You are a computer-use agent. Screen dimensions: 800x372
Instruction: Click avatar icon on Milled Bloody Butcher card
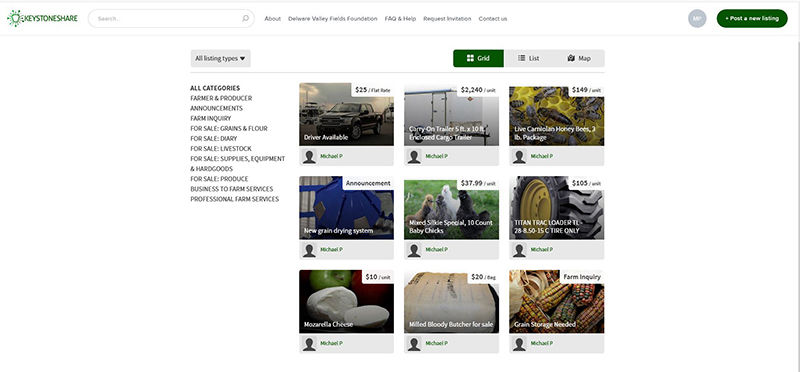(x=414, y=344)
